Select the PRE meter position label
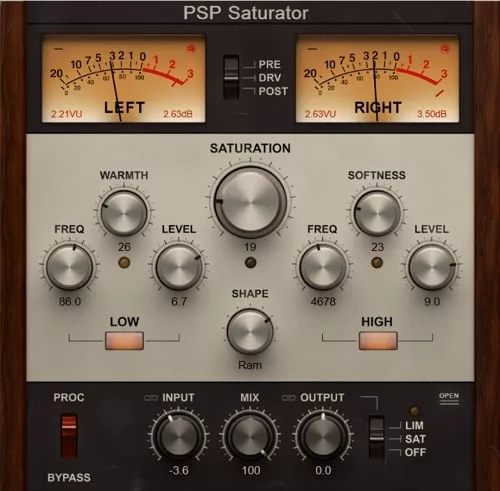Image resolution: width=500 pixels, height=491 pixels. pos(270,64)
